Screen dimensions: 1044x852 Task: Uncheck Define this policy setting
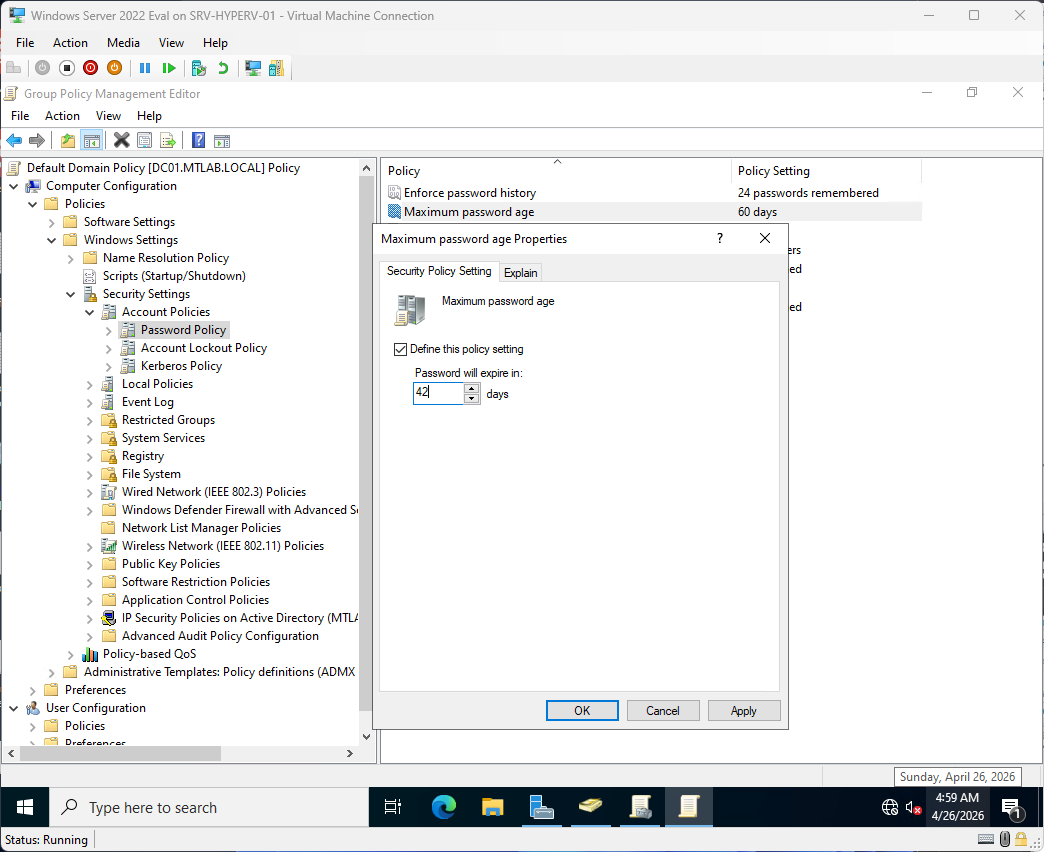pyautogui.click(x=400, y=349)
